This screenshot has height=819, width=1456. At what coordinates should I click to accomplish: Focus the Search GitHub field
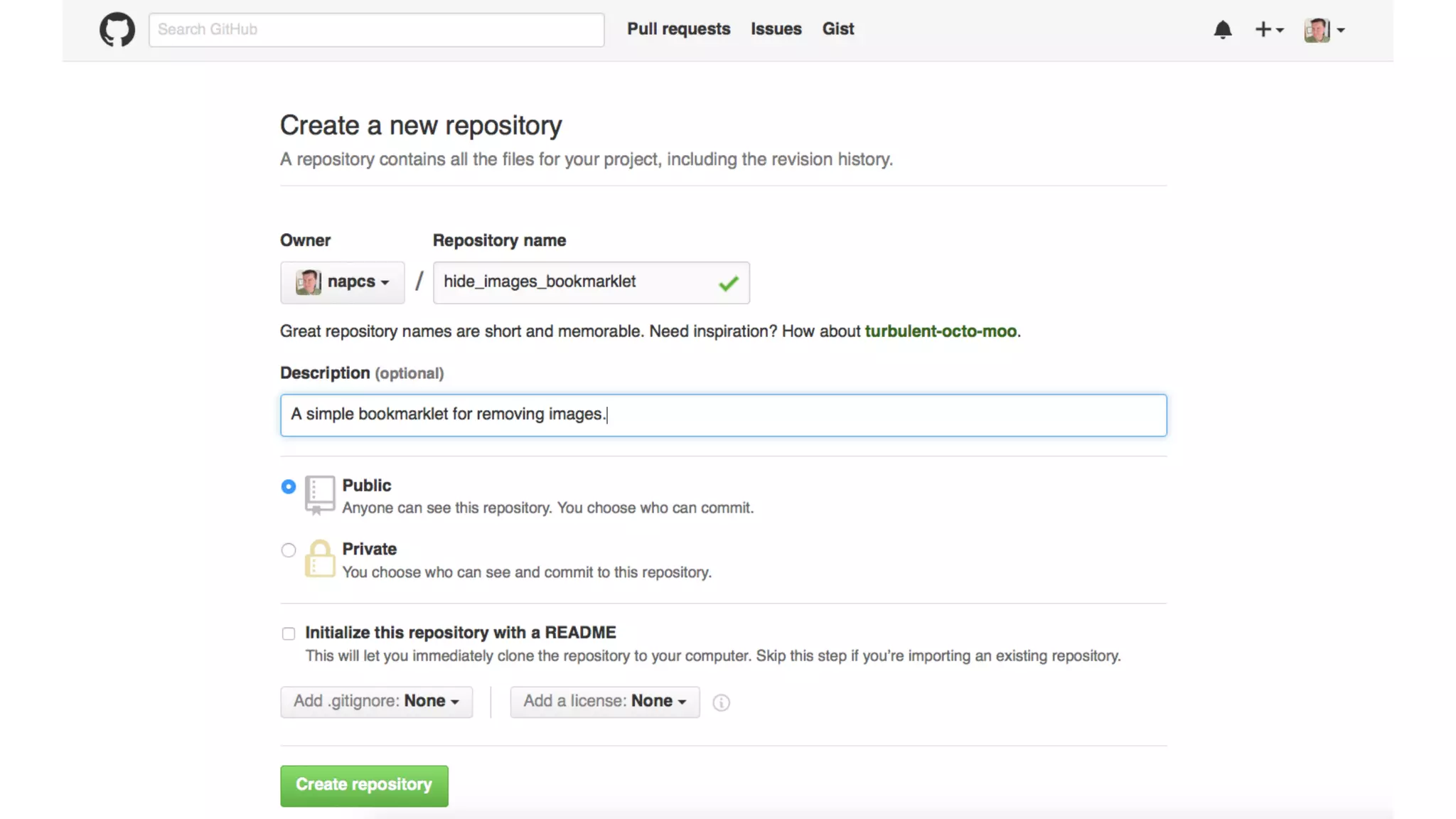point(376,30)
